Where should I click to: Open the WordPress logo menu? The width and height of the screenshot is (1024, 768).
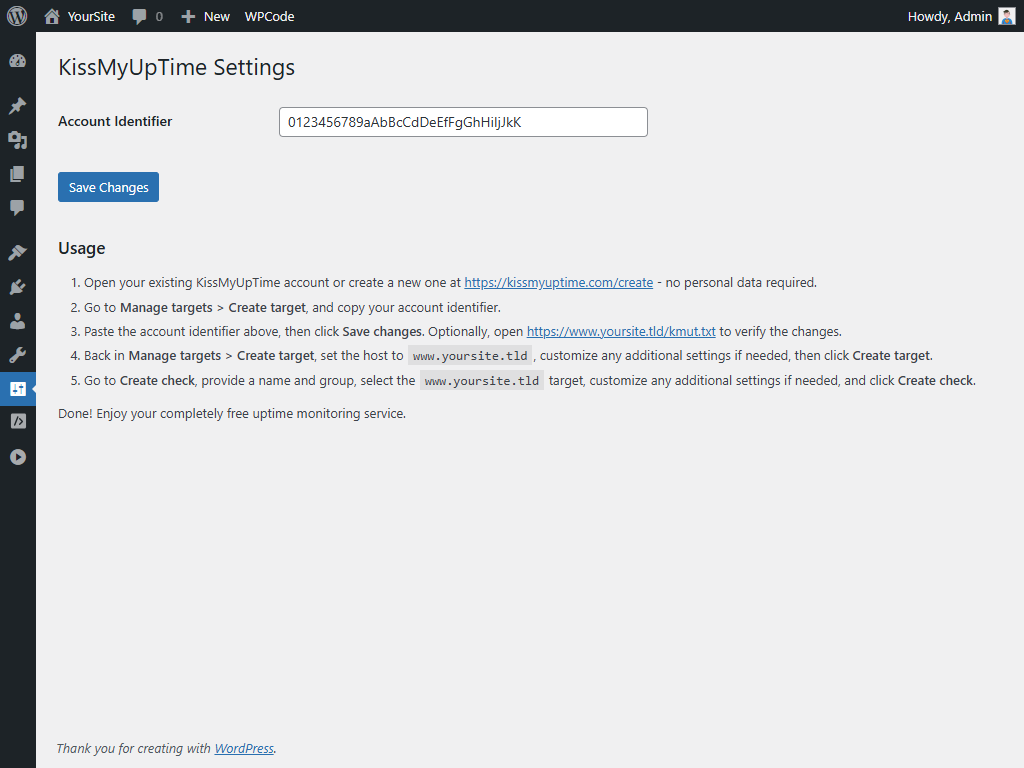17,16
